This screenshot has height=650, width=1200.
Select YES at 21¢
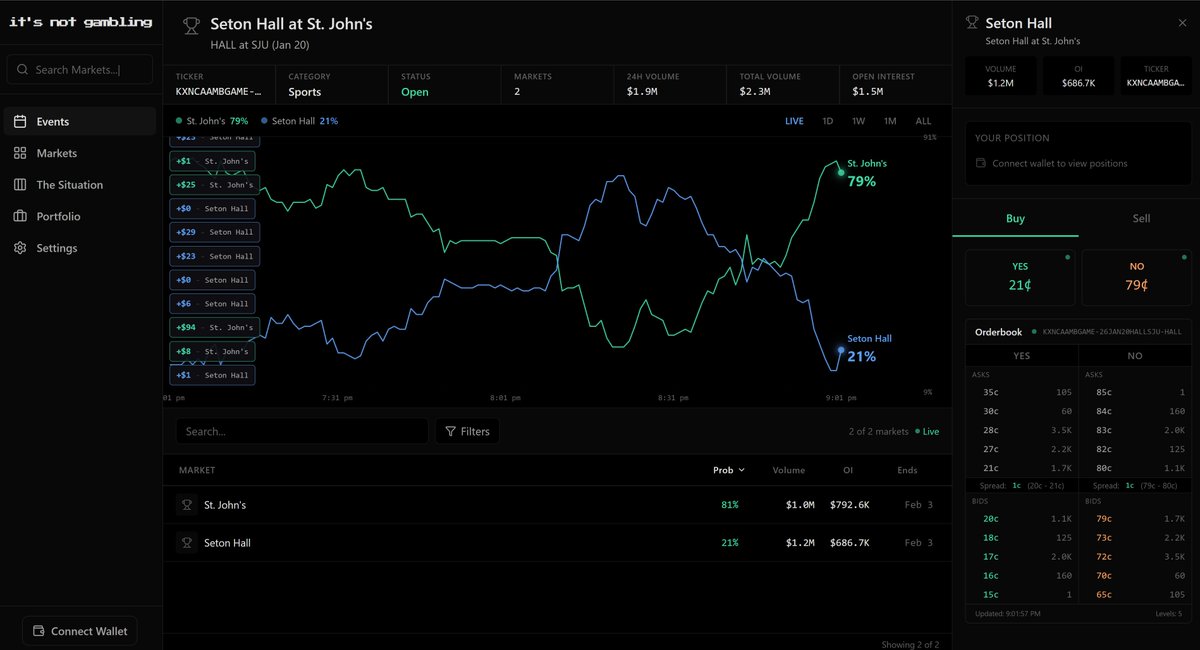click(x=1020, y=277)
